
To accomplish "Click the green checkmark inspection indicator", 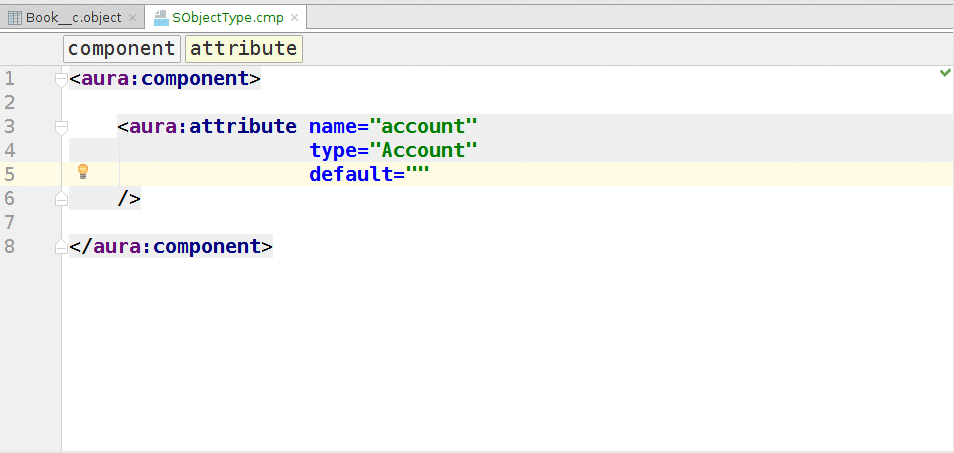I will tap(945, 73).
